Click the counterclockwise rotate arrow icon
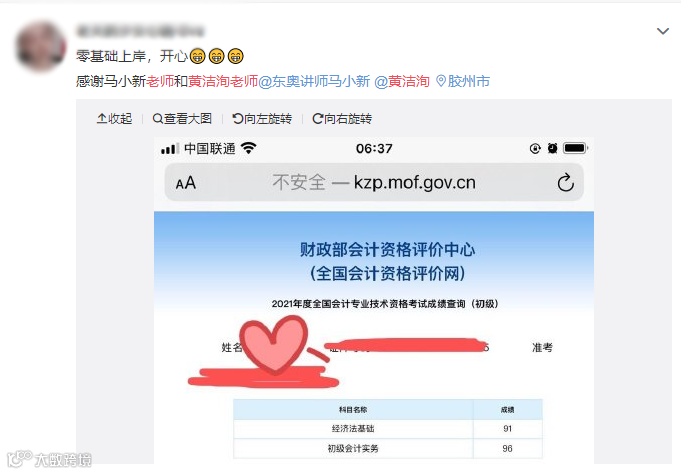This screenshot has height=474, width=693. (x=238, y=118)
